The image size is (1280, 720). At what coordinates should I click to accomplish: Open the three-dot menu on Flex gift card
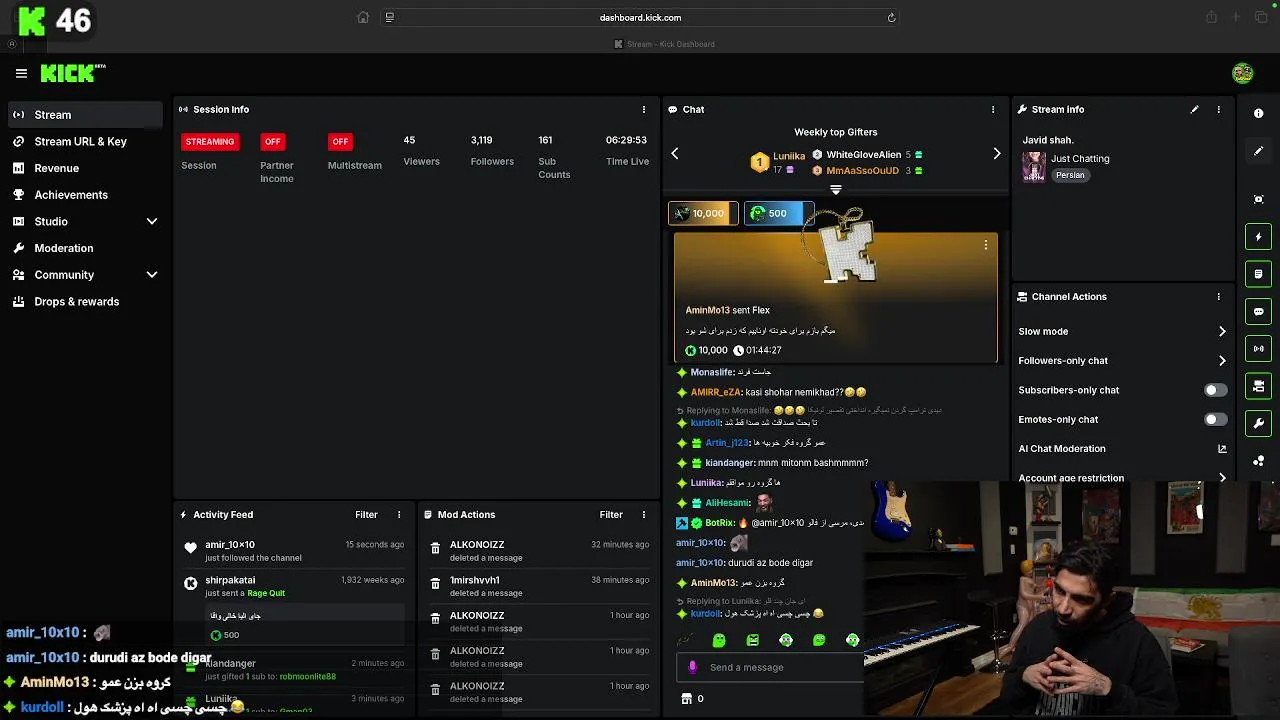point(985,245)
